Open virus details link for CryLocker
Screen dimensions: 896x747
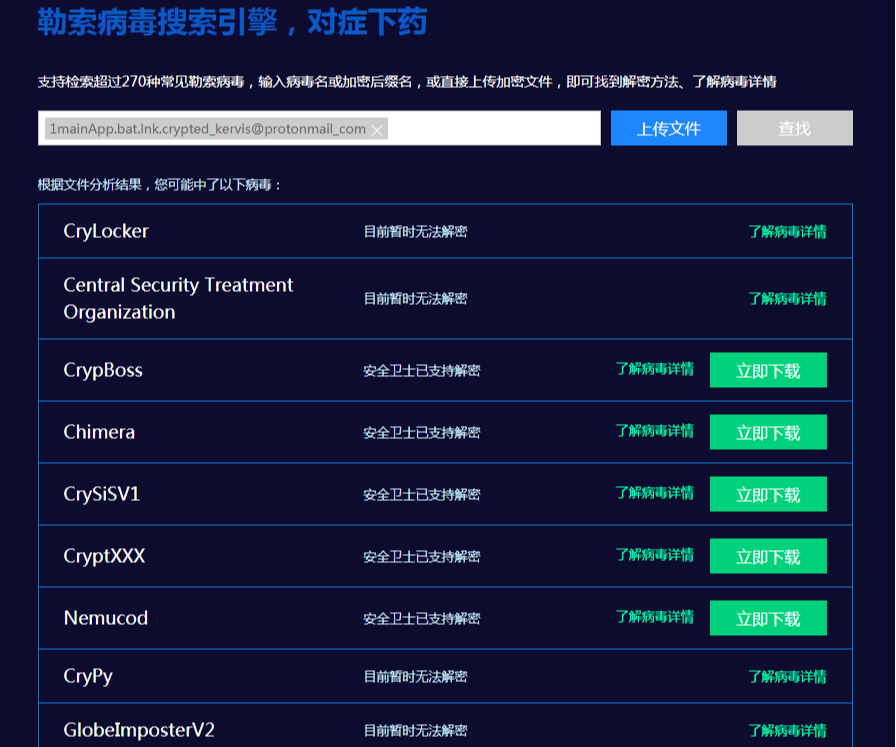pos(787,232)
